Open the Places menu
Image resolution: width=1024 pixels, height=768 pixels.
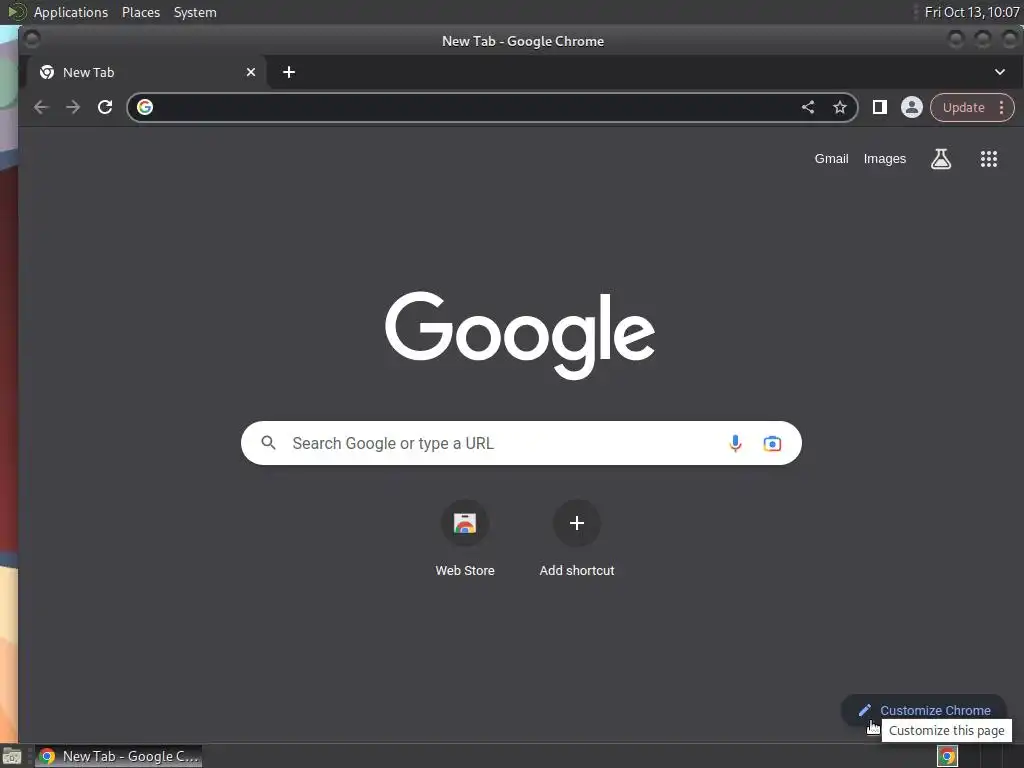point(141,12)
